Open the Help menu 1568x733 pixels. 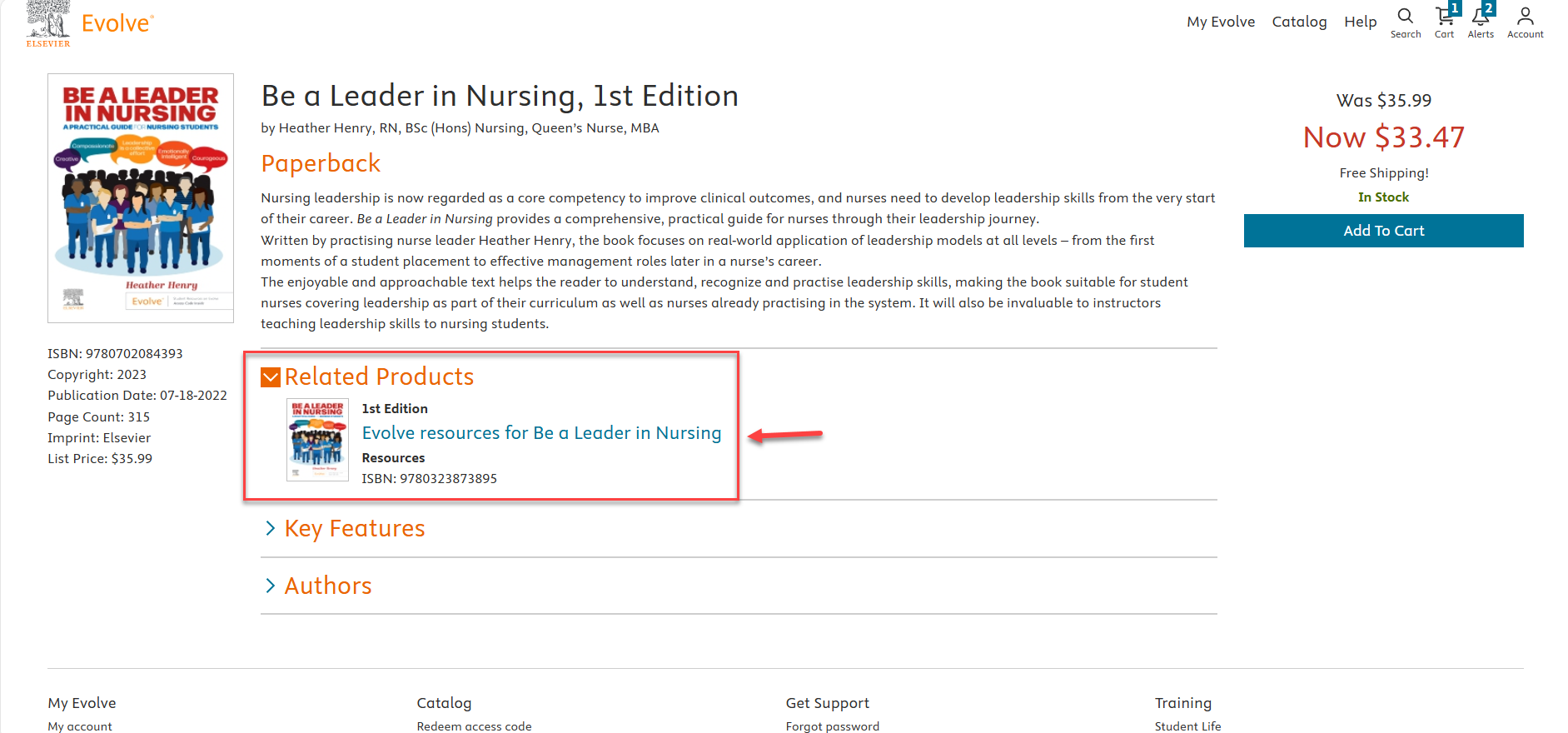1360,22
